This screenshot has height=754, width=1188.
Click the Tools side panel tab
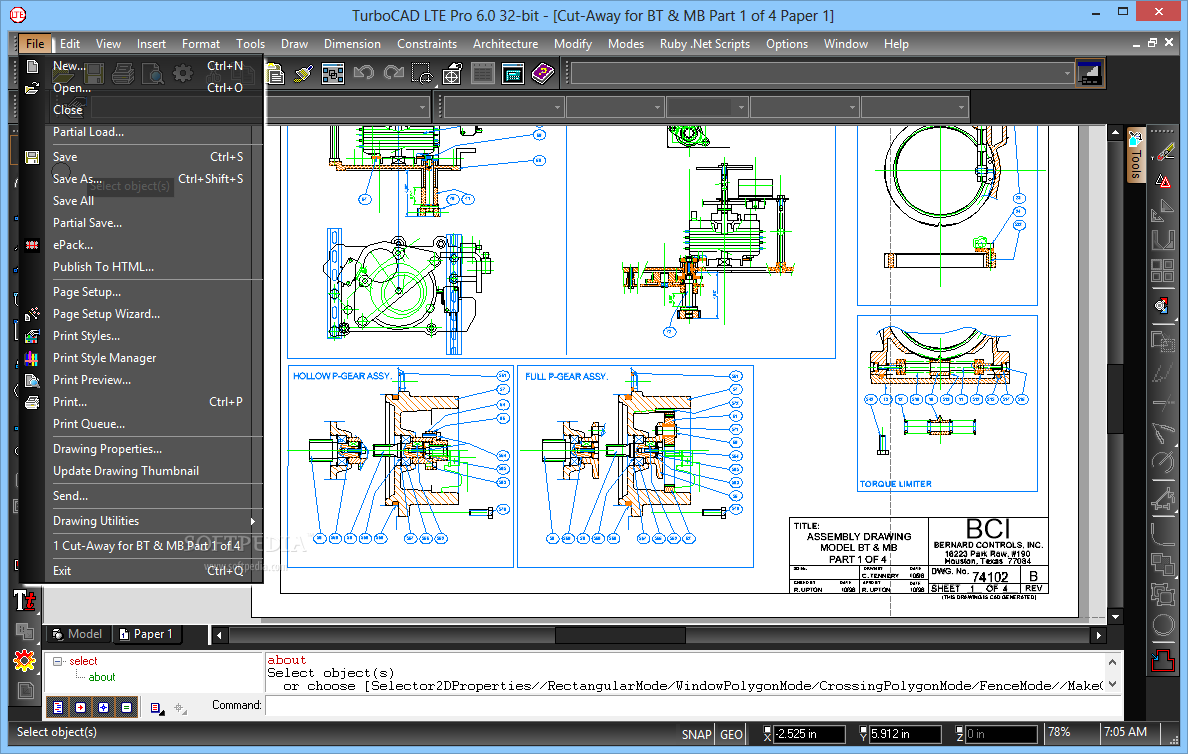click(1135, 156)
